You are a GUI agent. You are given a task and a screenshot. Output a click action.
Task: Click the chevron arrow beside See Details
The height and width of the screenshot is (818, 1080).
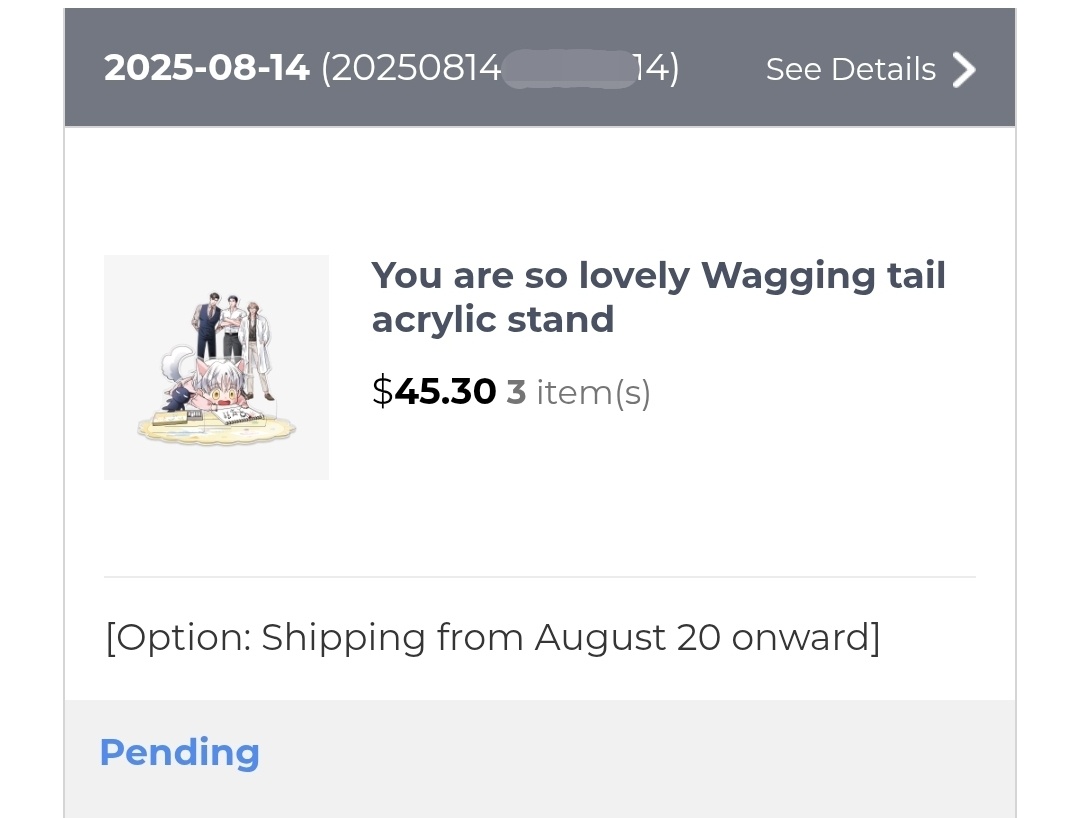pos(963,70)
